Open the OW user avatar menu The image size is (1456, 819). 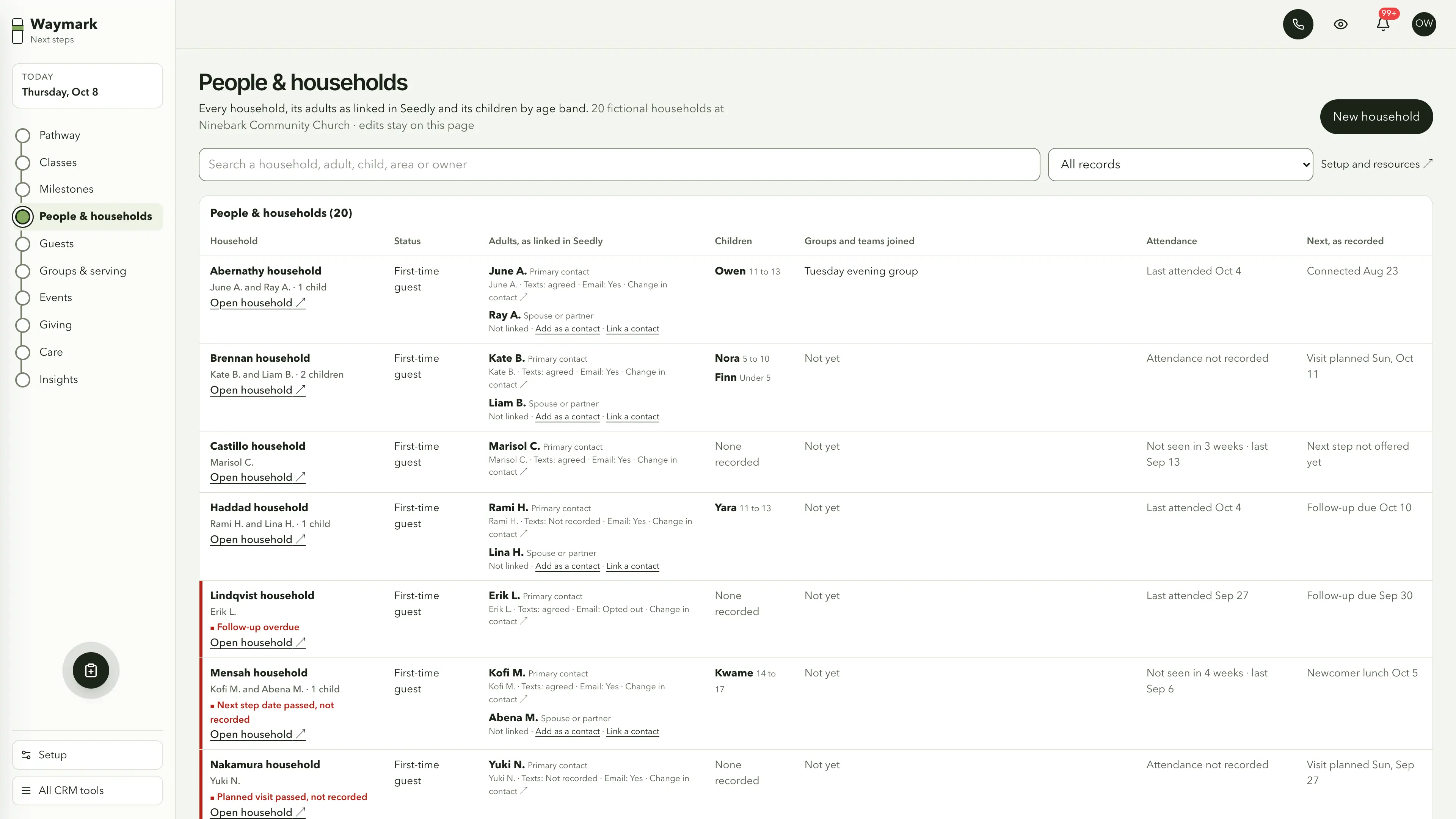click(1424, 24)
